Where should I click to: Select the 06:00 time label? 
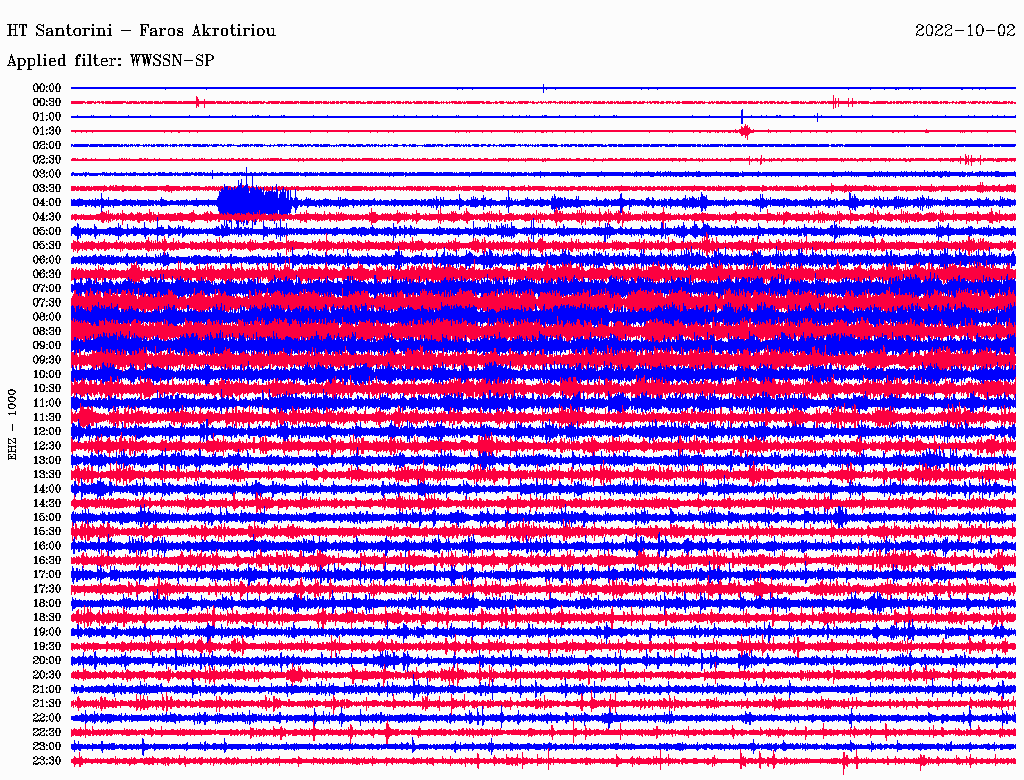[x=47, y=259]
